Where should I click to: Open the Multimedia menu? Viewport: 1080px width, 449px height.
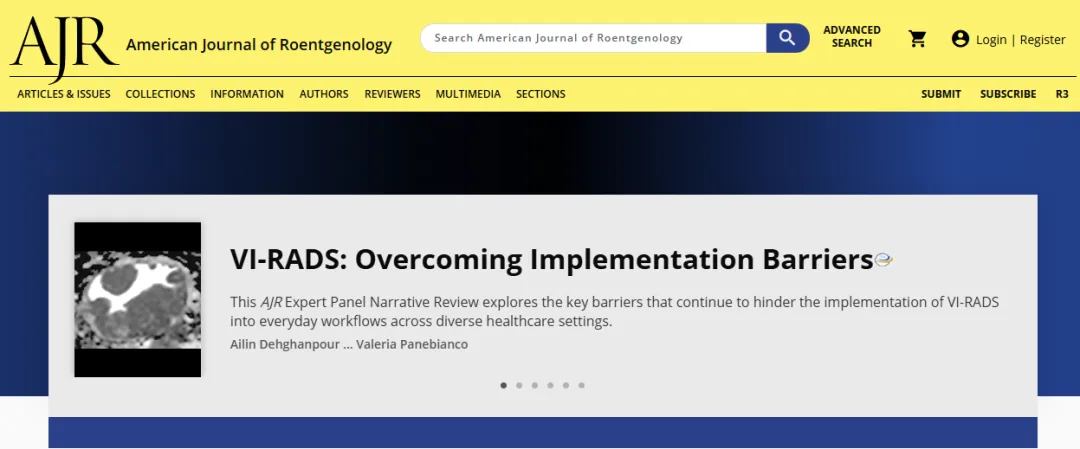coord(468,94)
